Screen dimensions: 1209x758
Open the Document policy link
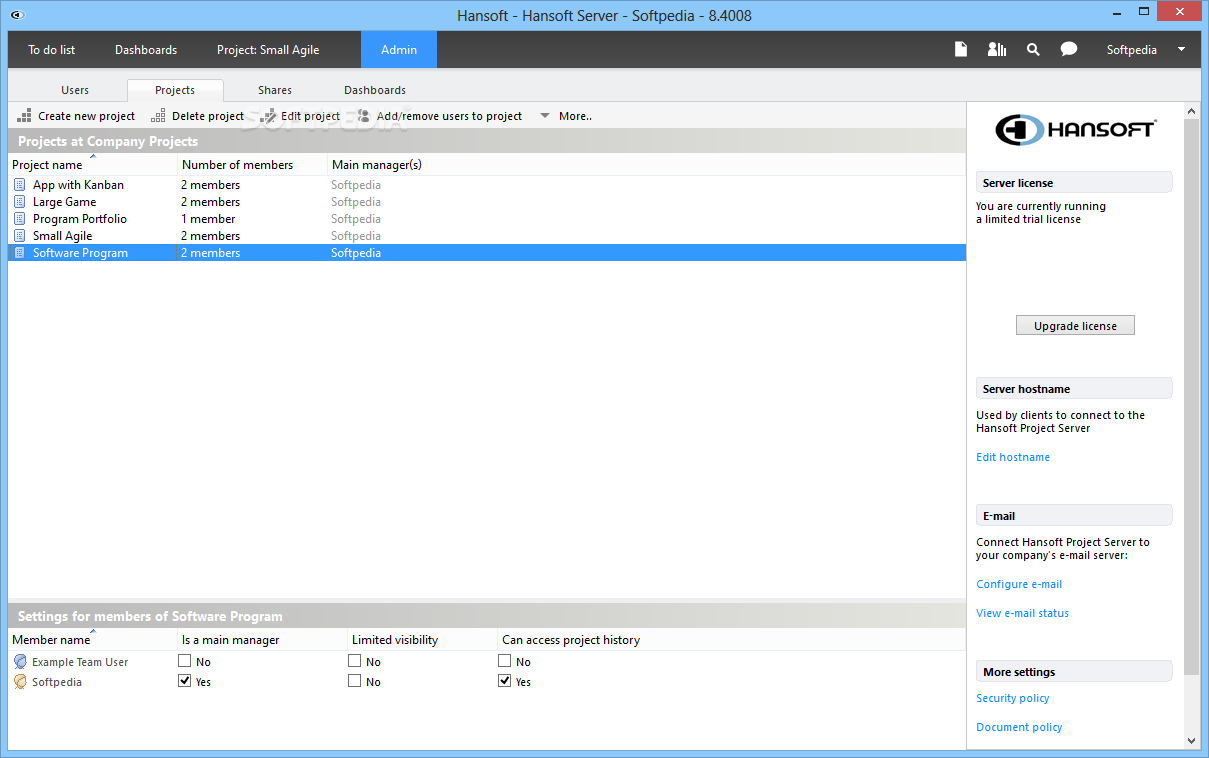tap(1019, 727)
